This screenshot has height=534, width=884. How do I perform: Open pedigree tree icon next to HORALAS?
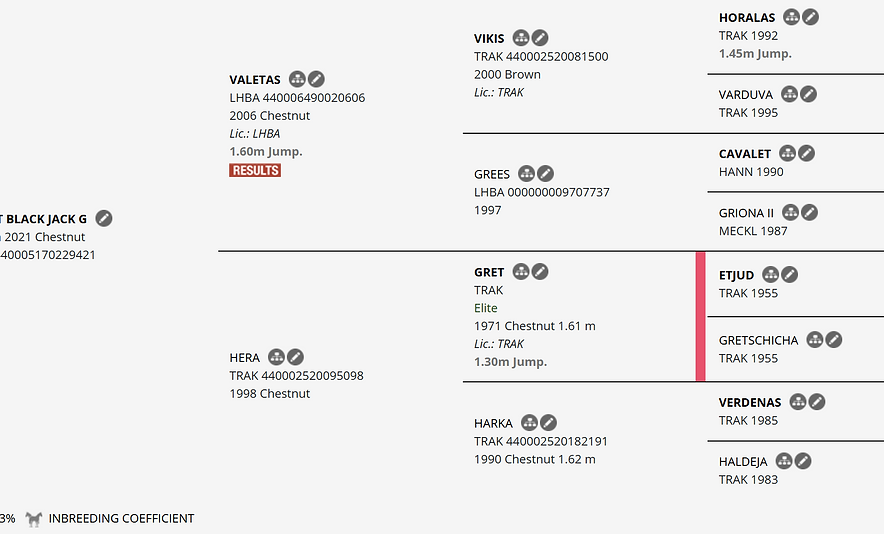(792, 17)
